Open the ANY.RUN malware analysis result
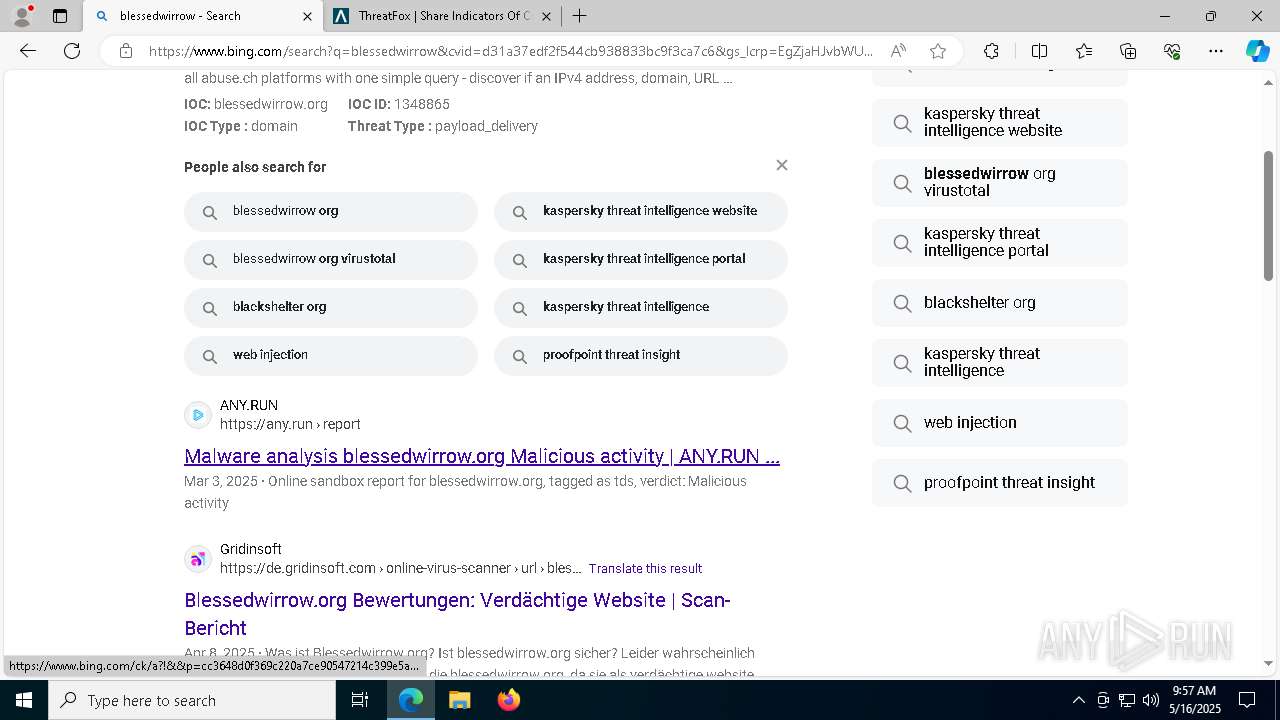 (x=482, y=456)
